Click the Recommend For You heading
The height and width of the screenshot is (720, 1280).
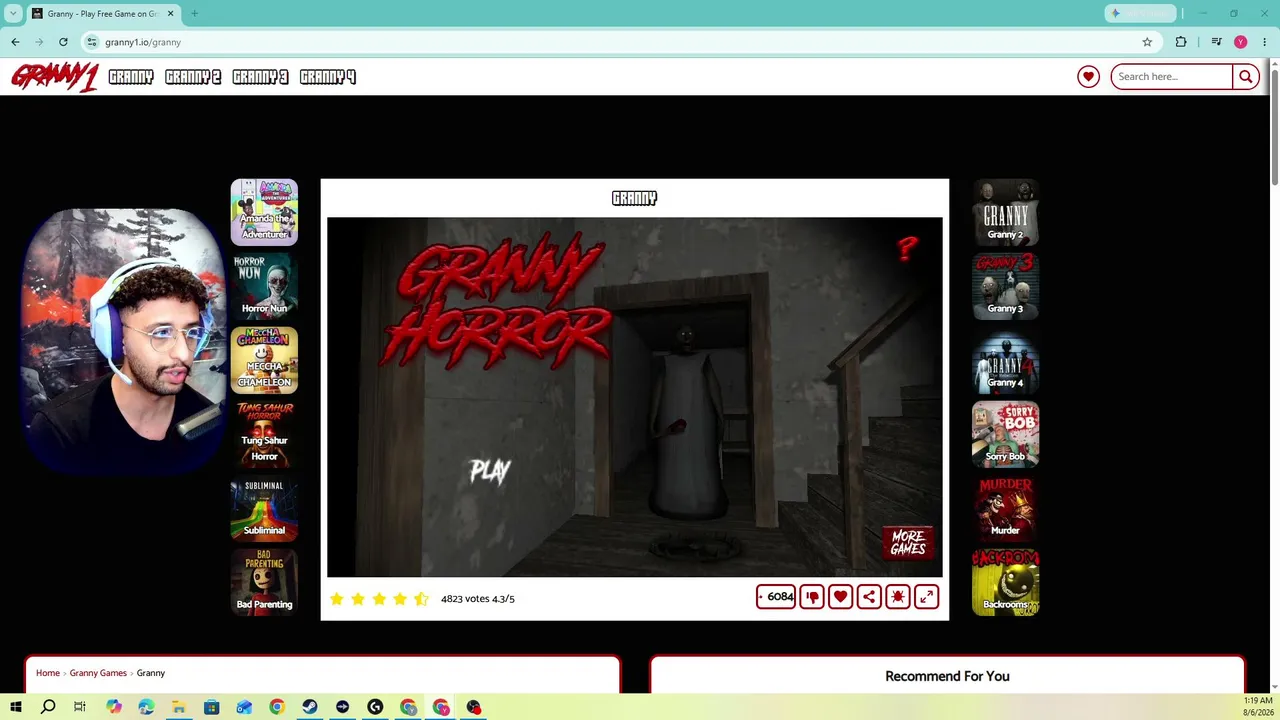(x=947, y=676)
